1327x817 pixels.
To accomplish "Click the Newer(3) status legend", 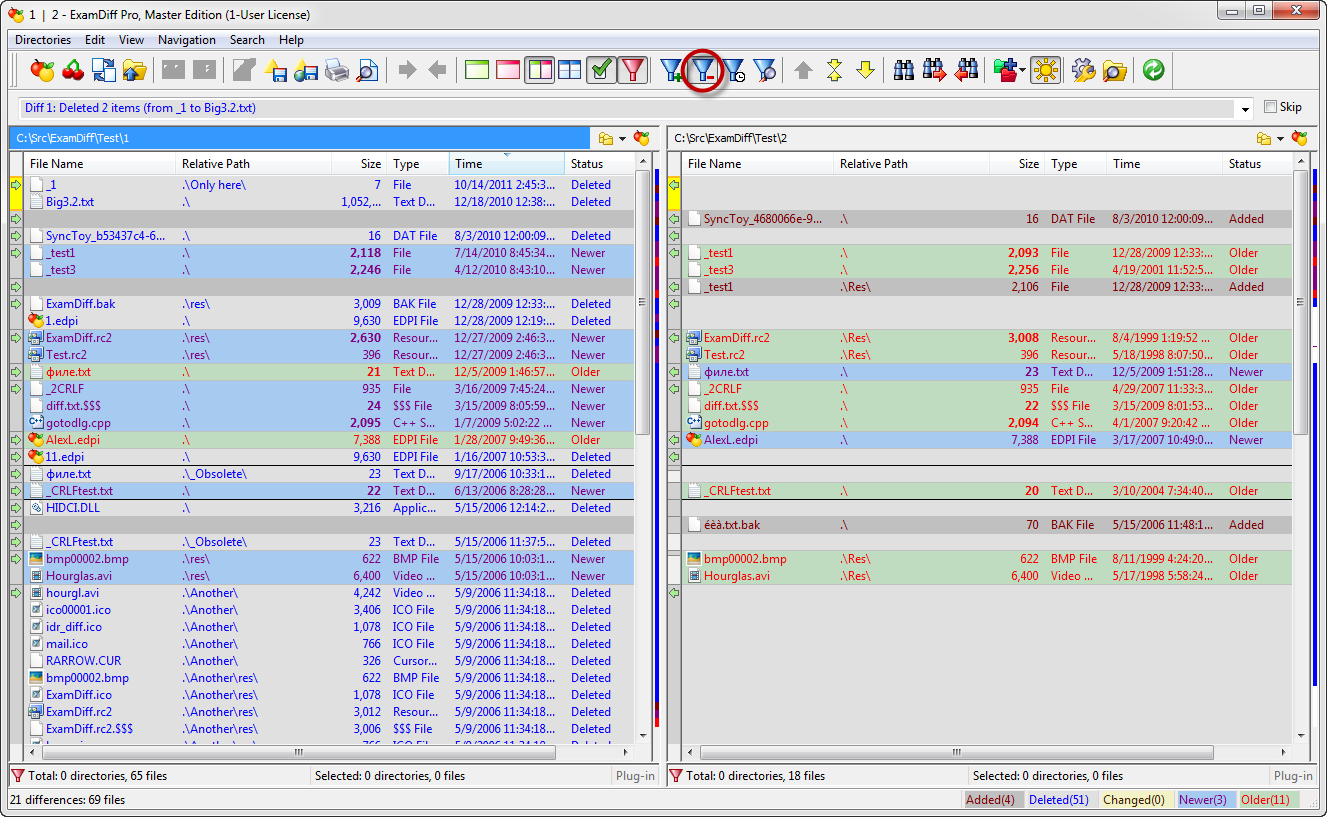I will [x=1203, y=800].
